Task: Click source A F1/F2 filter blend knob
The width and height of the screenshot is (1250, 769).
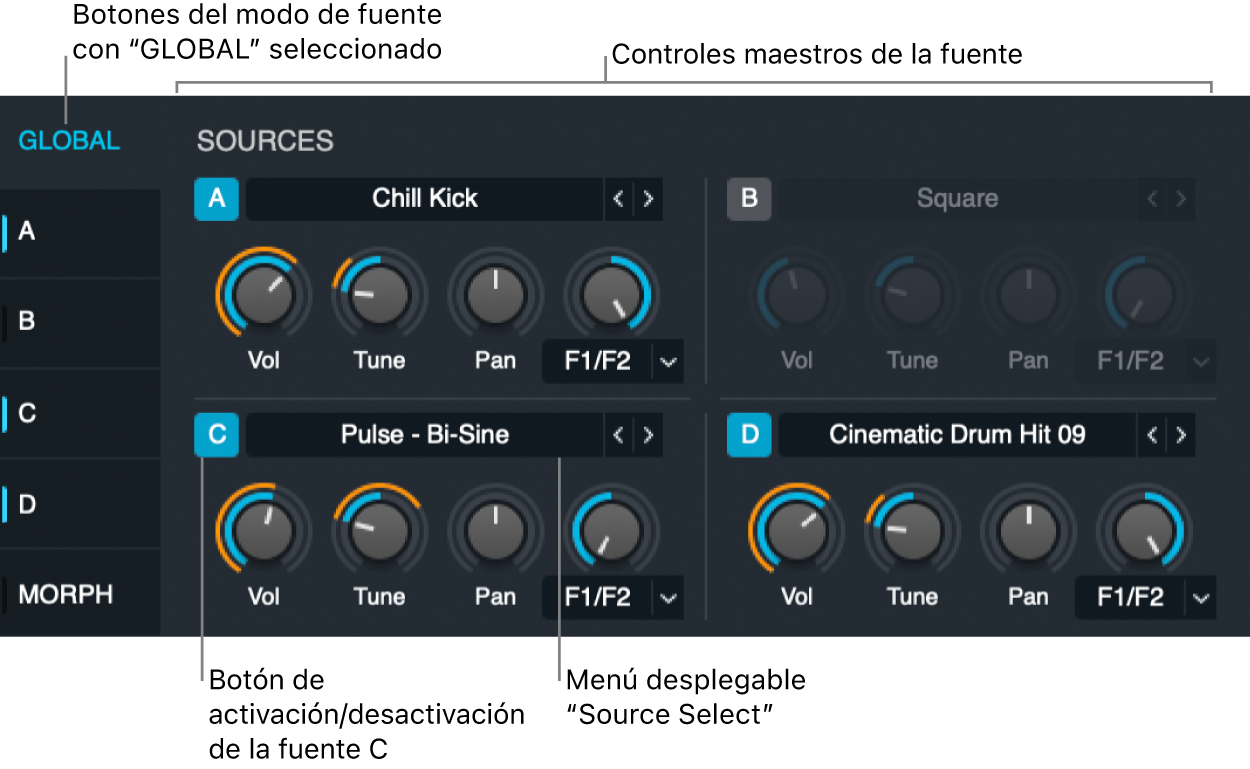Action: (x=610, y=295)
